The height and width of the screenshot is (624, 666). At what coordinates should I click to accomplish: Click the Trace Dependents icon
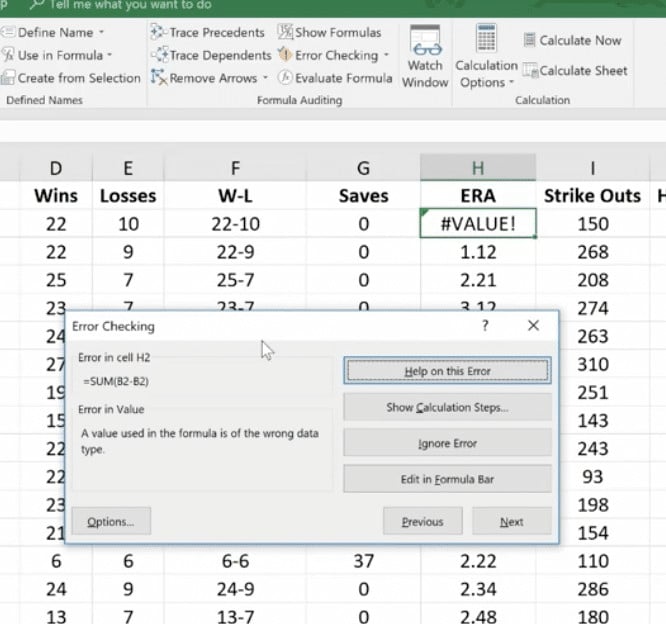coord(159,55)
